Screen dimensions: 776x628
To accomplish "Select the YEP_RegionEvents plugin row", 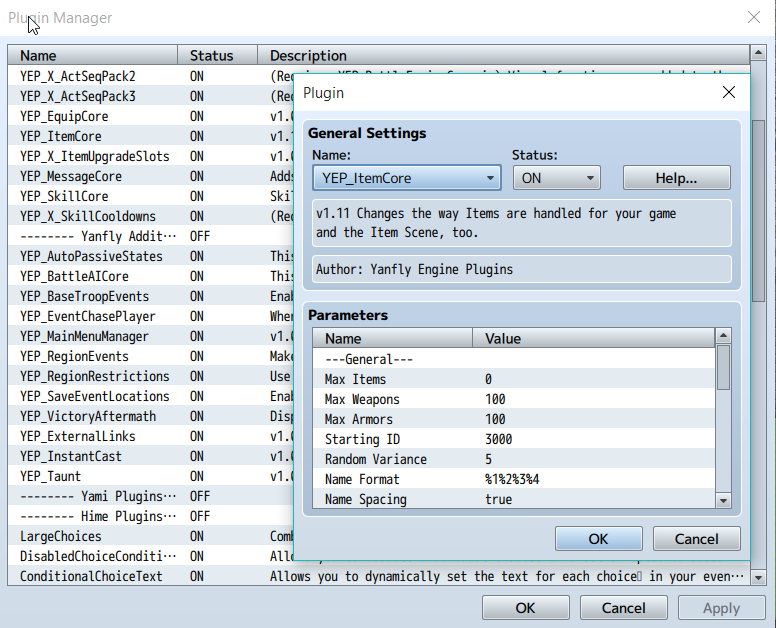I will [x=150, y=356].
